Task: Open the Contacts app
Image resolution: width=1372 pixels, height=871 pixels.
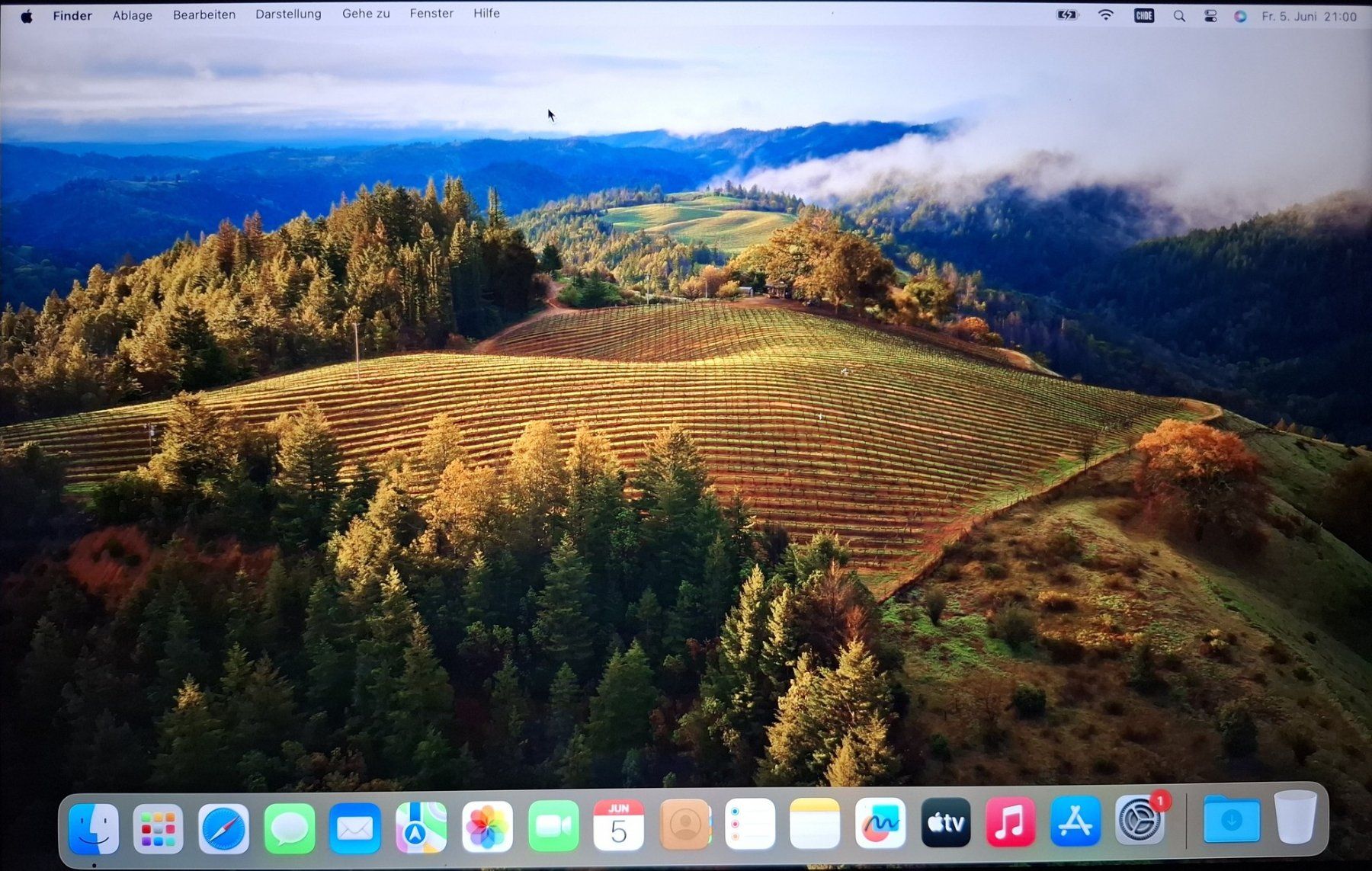Action: coord(684,825)
